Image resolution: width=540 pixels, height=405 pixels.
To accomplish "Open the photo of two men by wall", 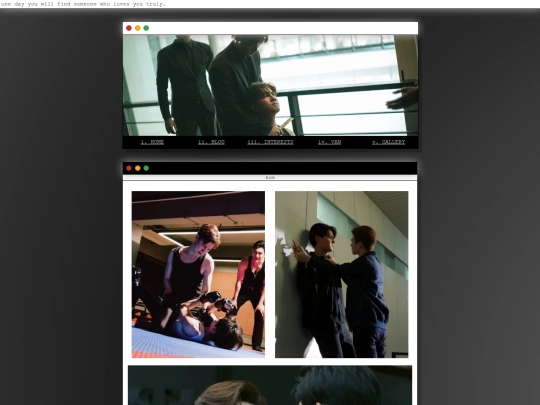I will click(342, 274).
